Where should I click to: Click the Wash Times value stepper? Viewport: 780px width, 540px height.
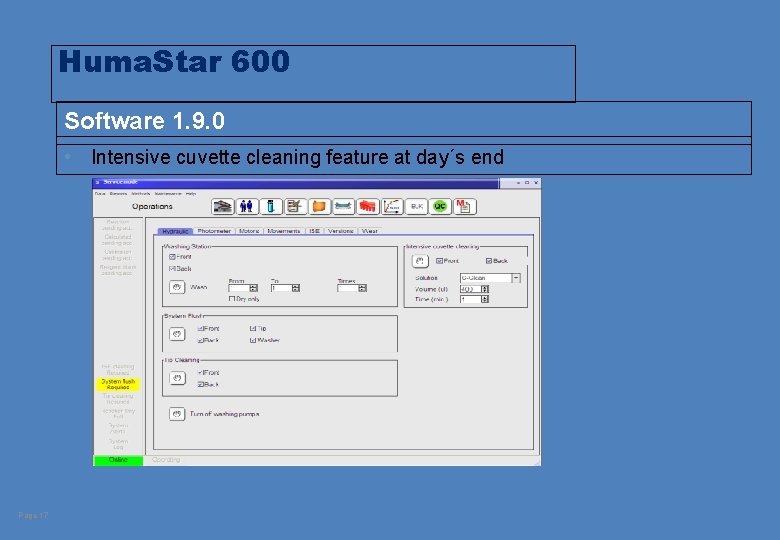point(363,288)
